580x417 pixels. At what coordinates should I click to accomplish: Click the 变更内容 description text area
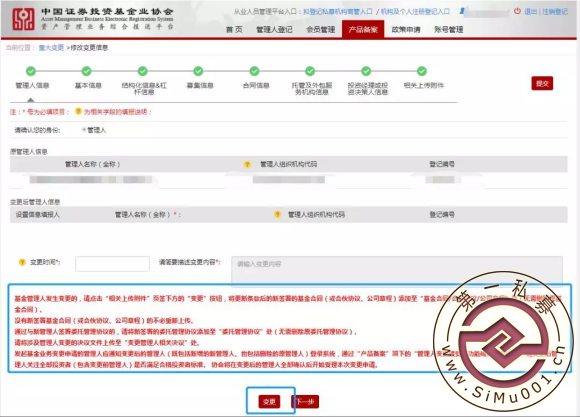(x=397, y=270)
